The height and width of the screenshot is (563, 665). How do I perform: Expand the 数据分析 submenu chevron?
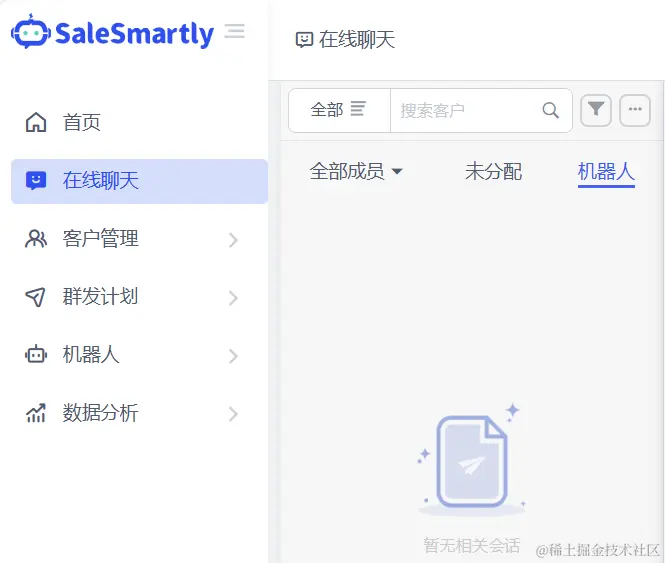click(233, 415)
